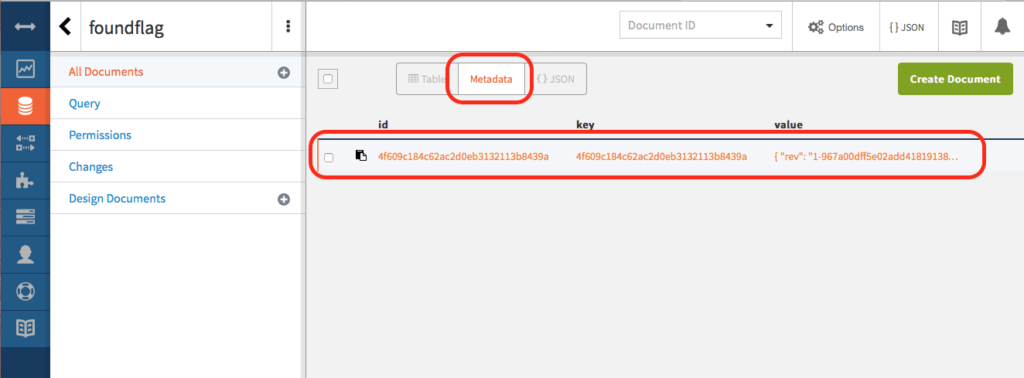
Task: Open the lifebuoy support icon
Action: point(25,291)
